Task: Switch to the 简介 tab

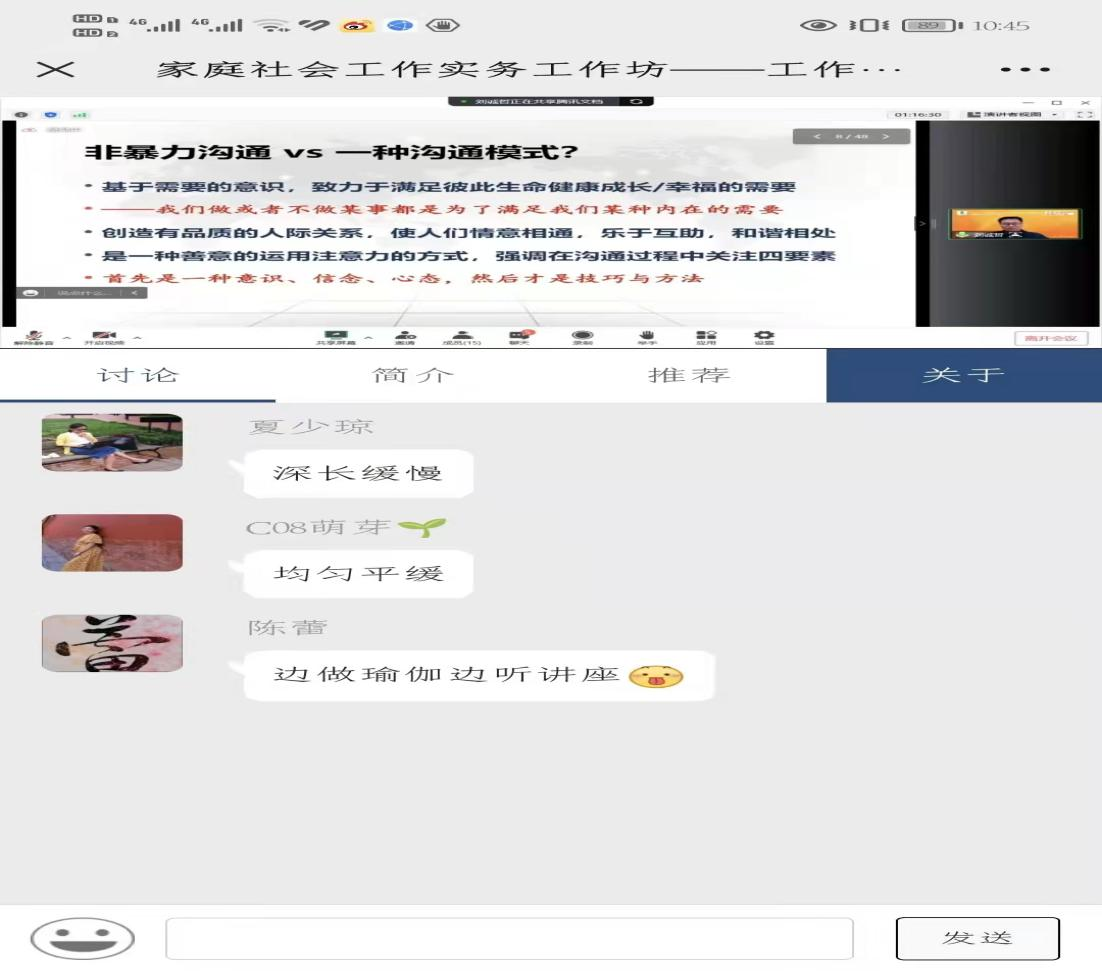Action: (413, 376)
